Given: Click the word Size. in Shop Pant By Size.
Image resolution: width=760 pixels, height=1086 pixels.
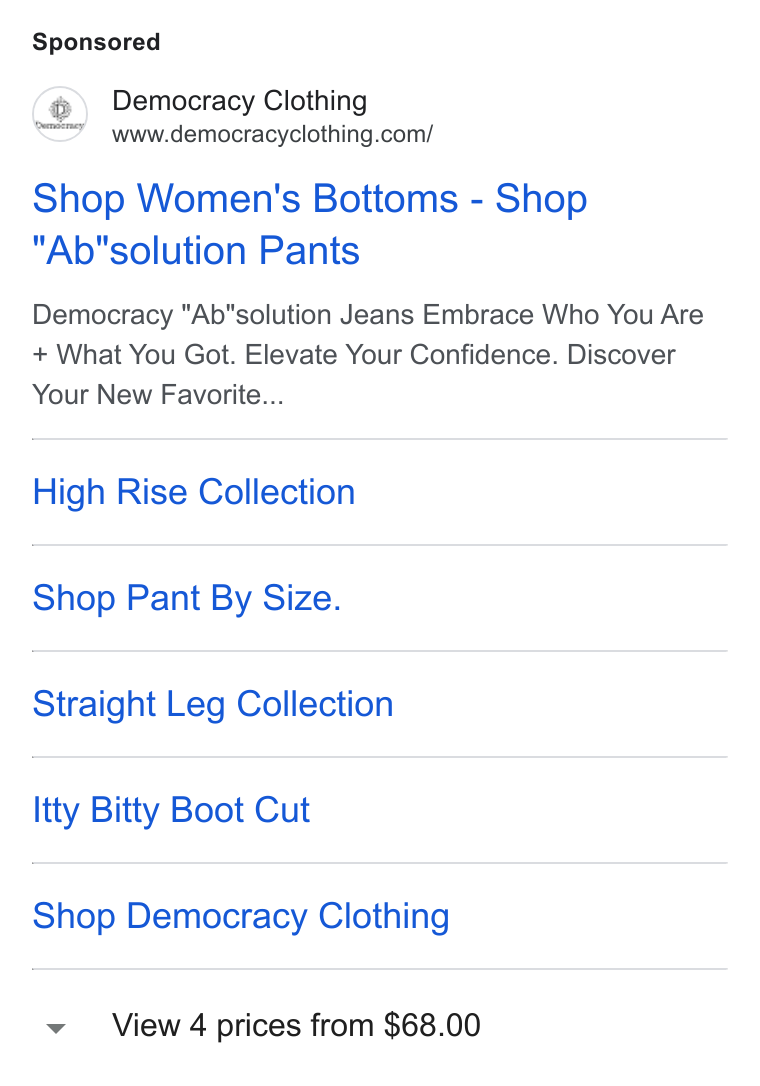Looking at the screenshot, I should point(302,598).
